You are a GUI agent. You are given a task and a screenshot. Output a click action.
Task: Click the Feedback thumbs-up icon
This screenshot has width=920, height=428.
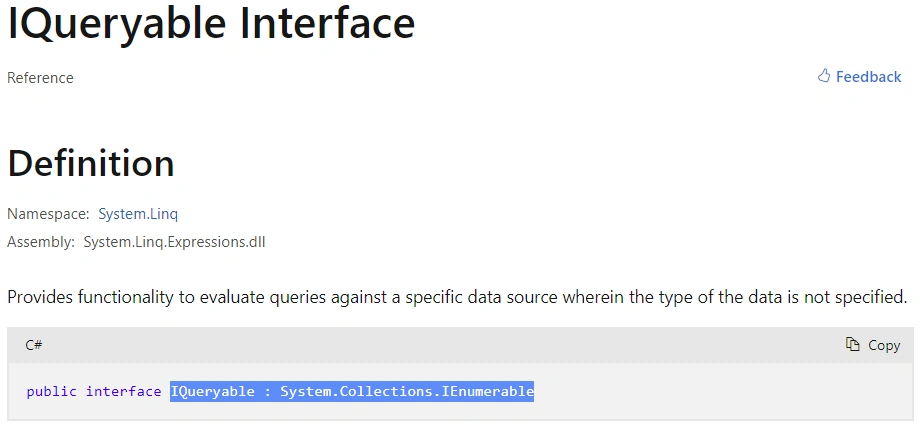click(x=824, y=76)
